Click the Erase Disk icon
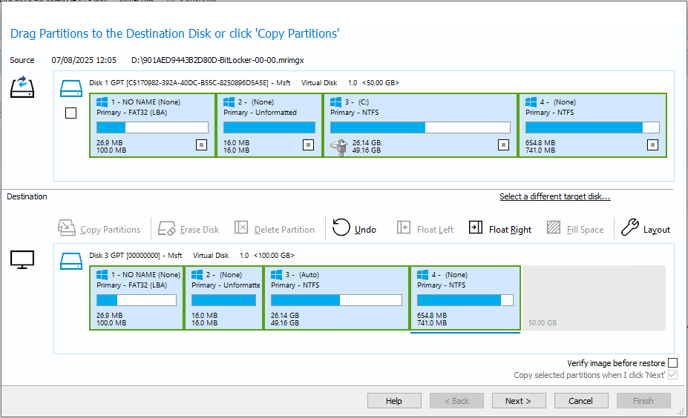Viewport: 688px width, 418px height. point(166,228)
